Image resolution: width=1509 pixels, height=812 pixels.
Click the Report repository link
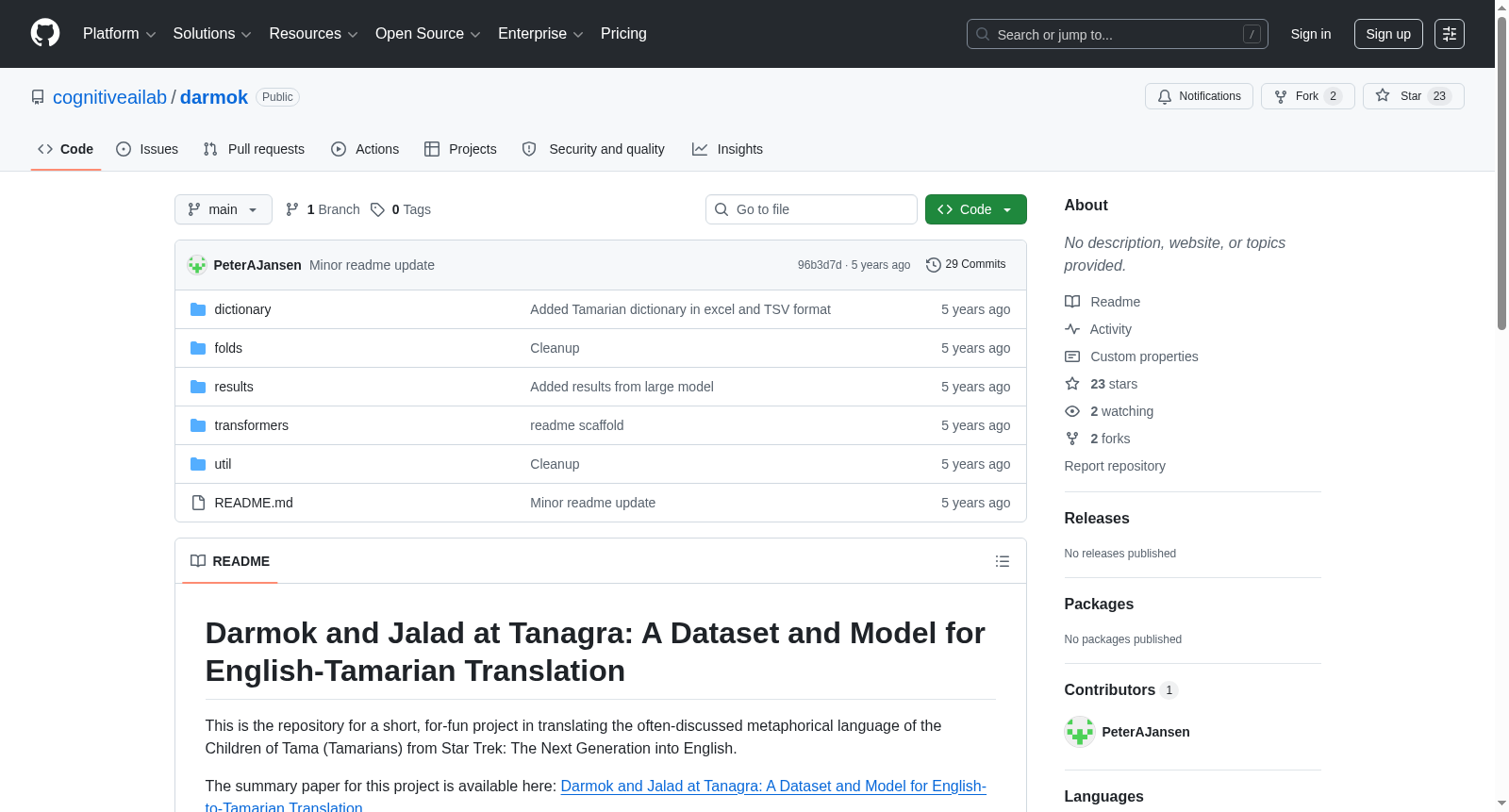click(1115, 466)
